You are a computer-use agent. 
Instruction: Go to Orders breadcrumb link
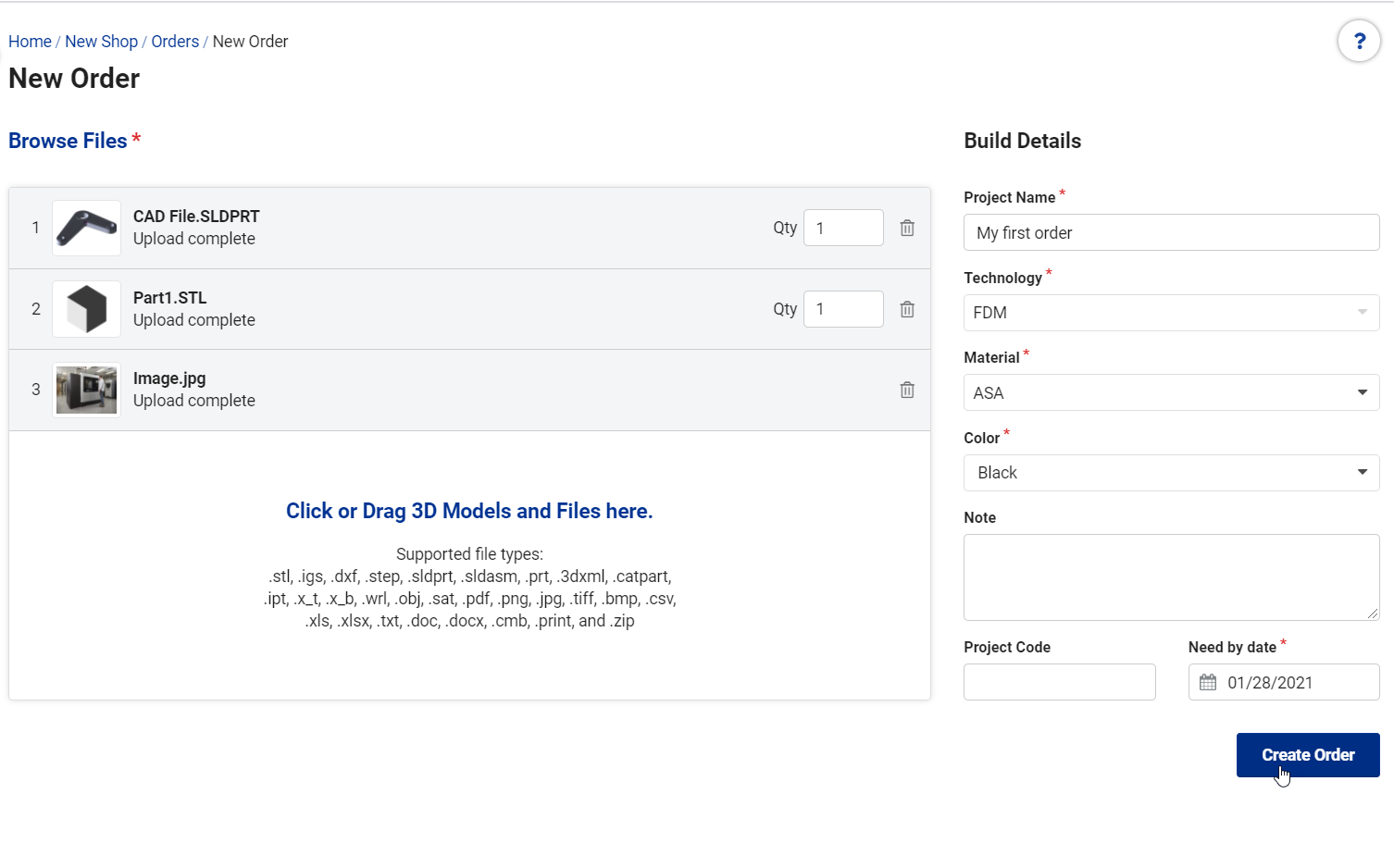point(175,42)
